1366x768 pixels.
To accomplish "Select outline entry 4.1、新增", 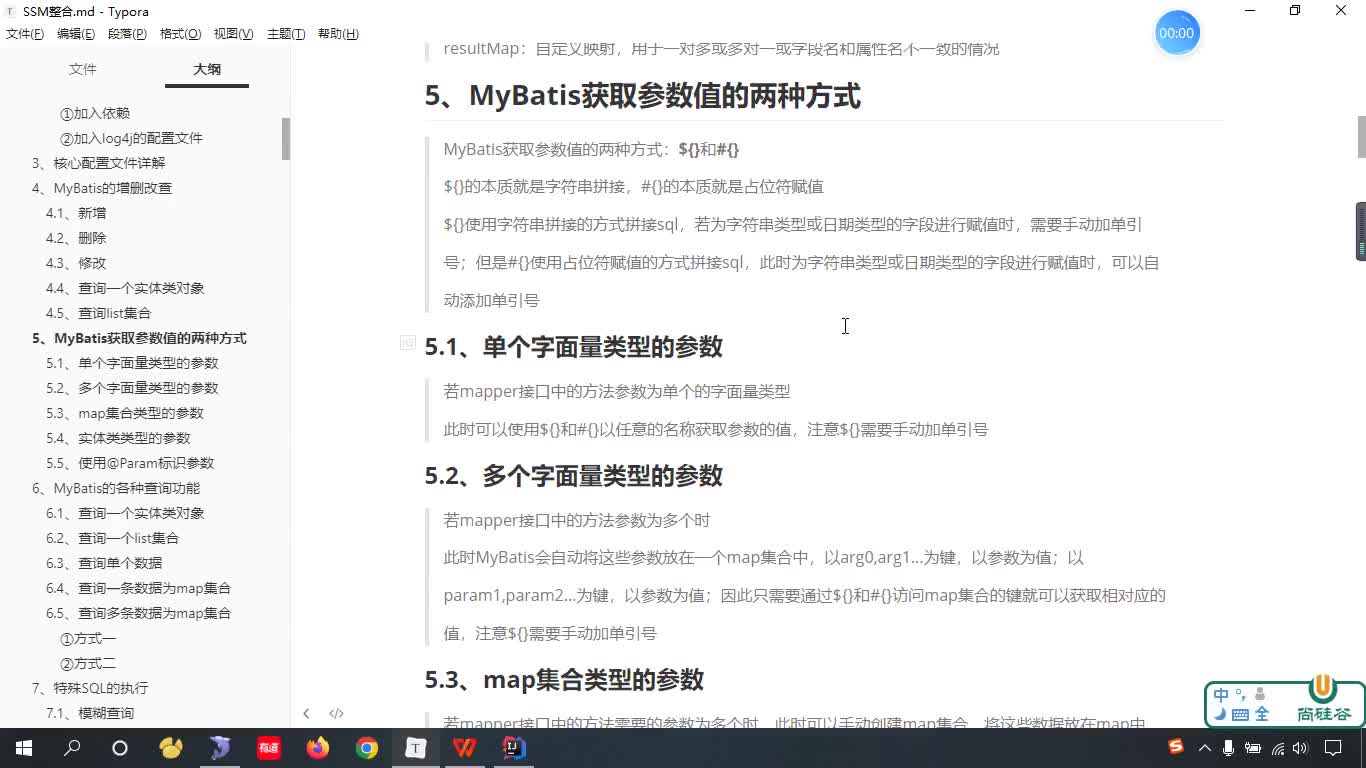I will click(76, 213).
